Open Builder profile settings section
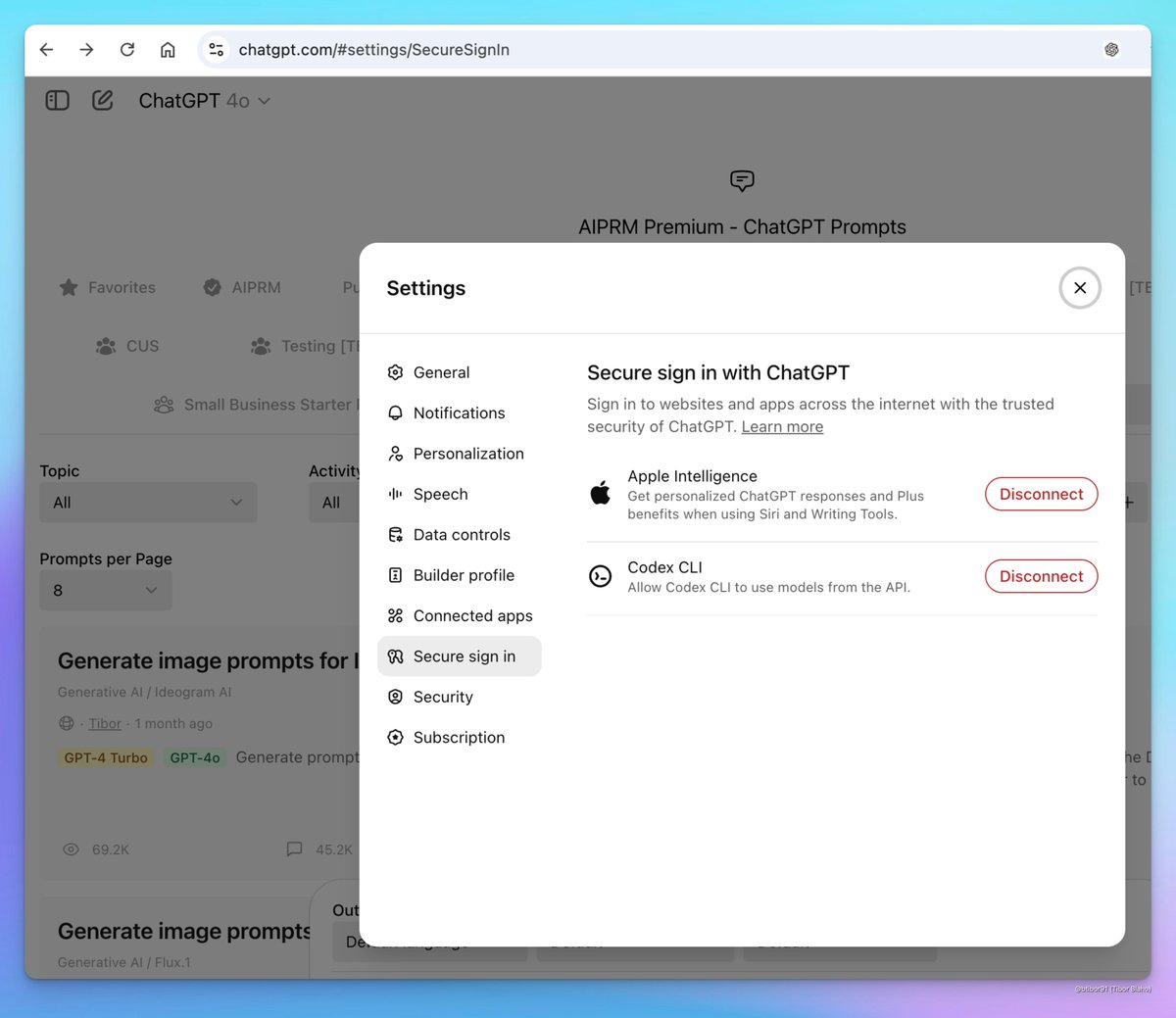The height and width of the screenshot is (1018, 1176). 460,575
